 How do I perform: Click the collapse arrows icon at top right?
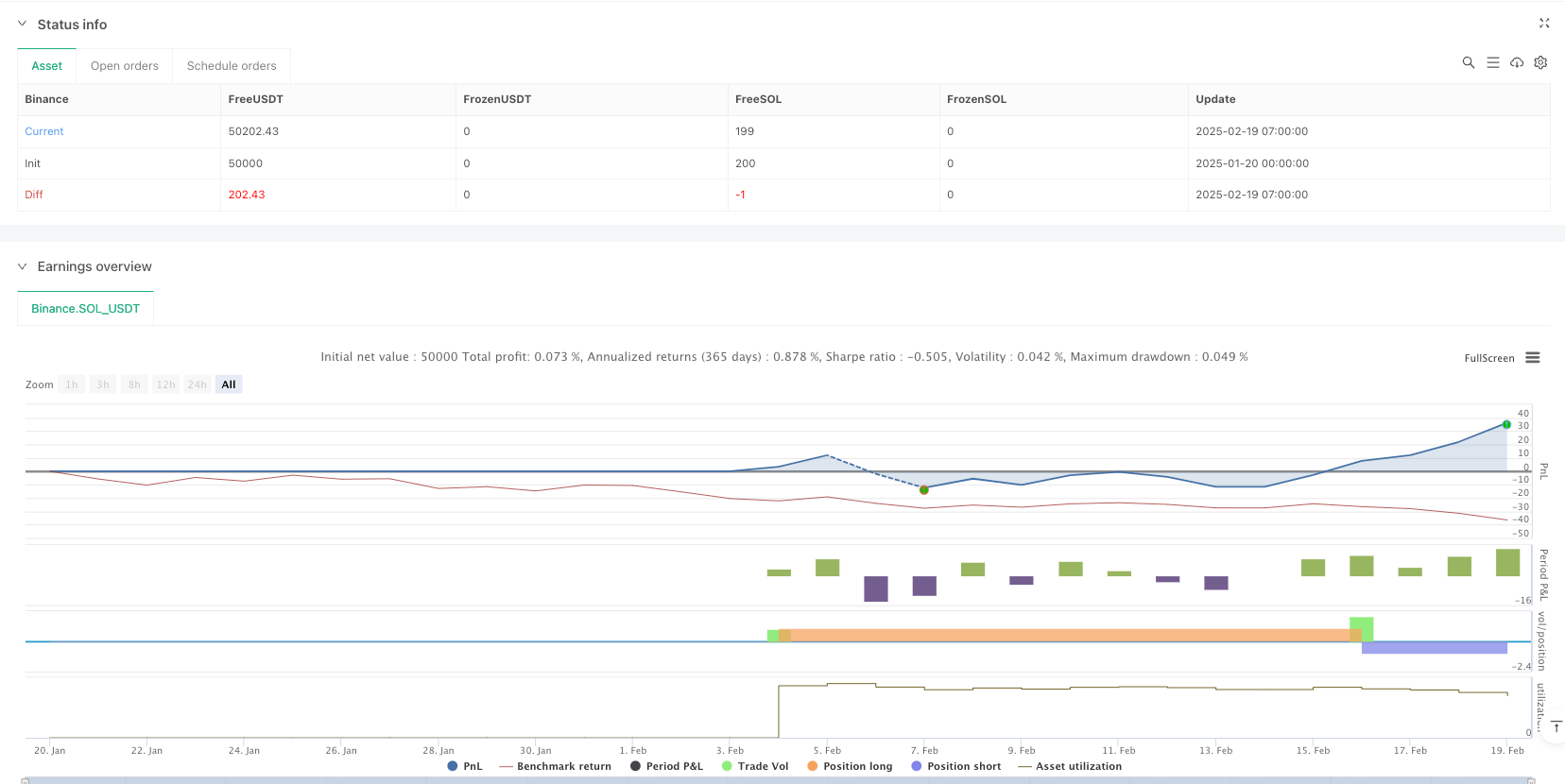coord(1544,24)
